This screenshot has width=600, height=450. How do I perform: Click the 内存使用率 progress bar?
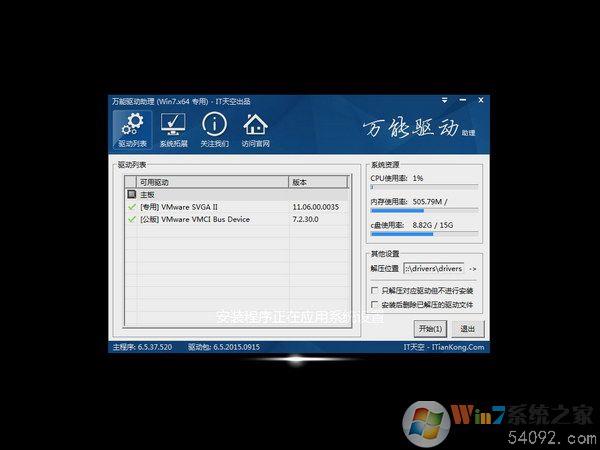click(424, 210)
